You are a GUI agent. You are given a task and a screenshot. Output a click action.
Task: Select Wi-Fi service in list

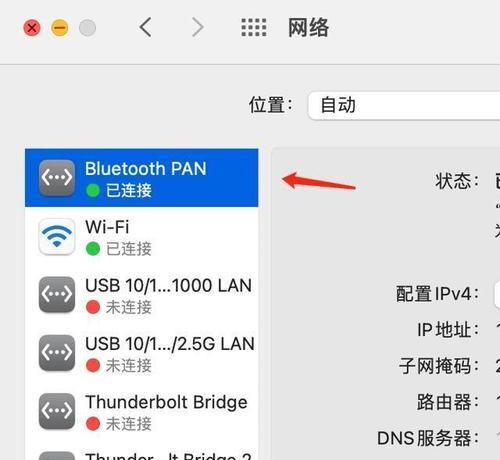pos(142,236)
